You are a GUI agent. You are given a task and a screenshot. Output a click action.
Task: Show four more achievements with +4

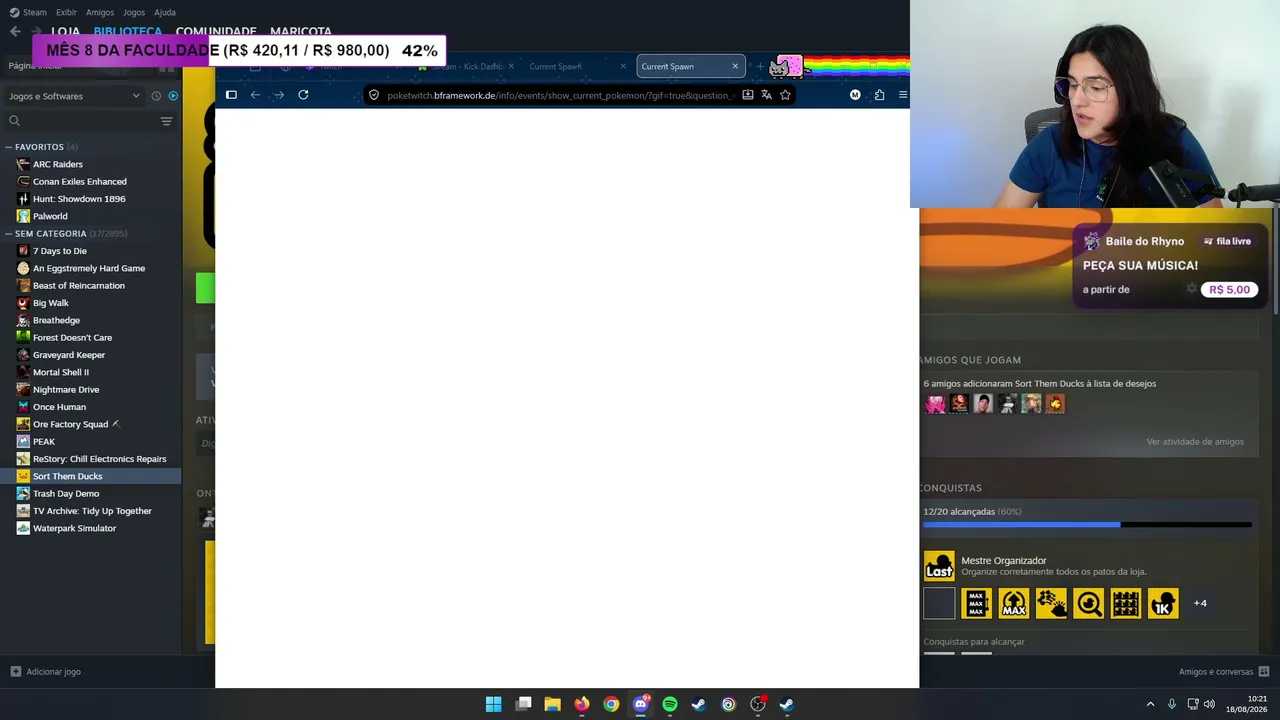(x=1200, y=603)
